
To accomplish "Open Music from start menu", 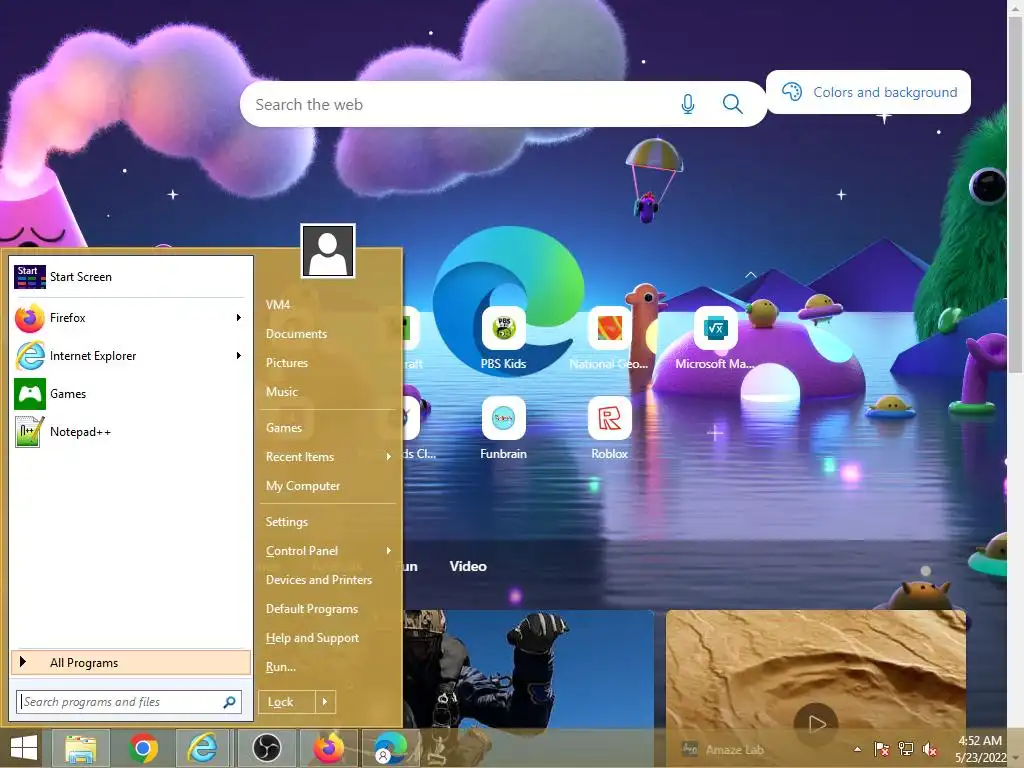I will point(281,392).
